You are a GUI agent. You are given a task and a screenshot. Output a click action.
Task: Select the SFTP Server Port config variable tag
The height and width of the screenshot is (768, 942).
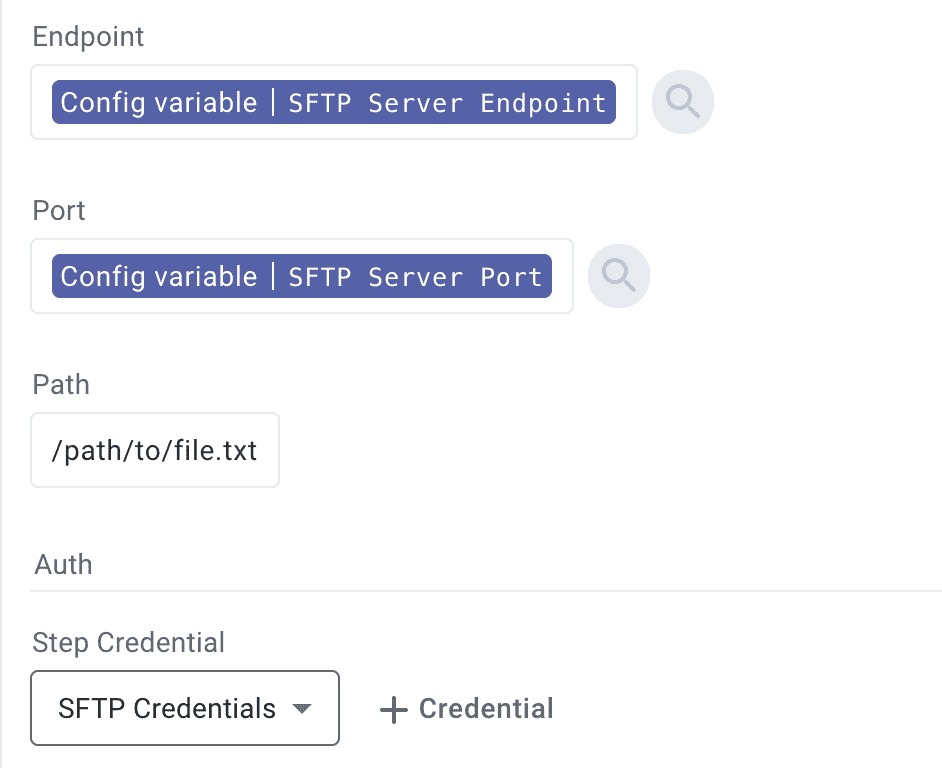301,277
